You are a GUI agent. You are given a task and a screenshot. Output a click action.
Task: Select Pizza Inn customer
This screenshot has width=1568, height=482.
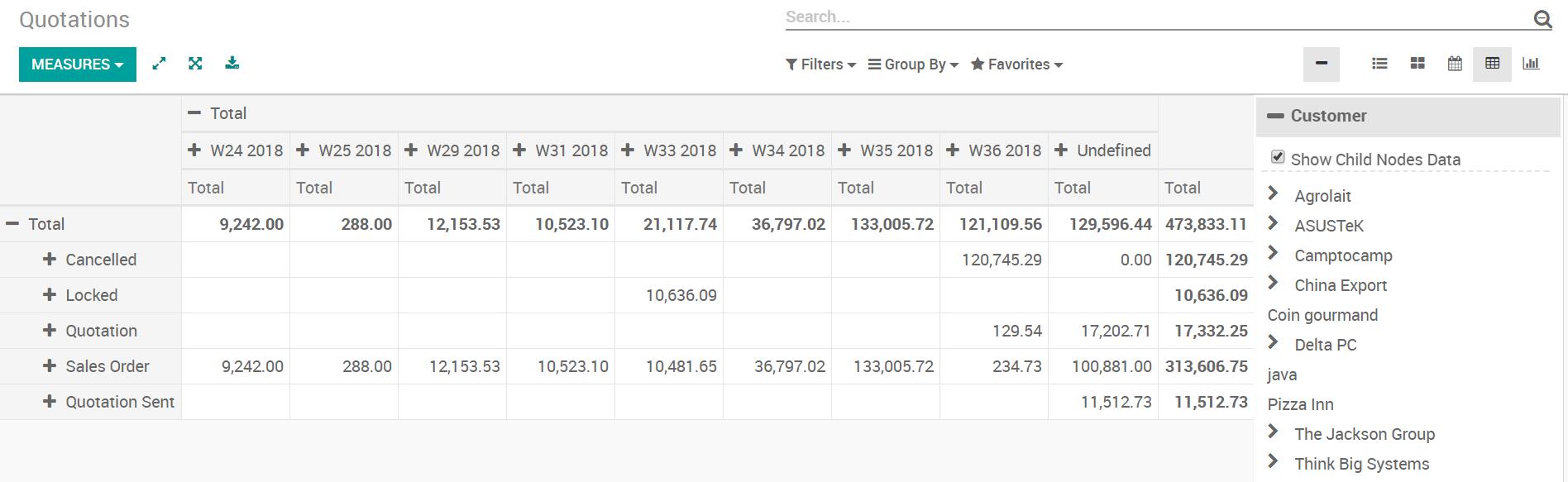pyautogui.click(x=1300, y=404)
